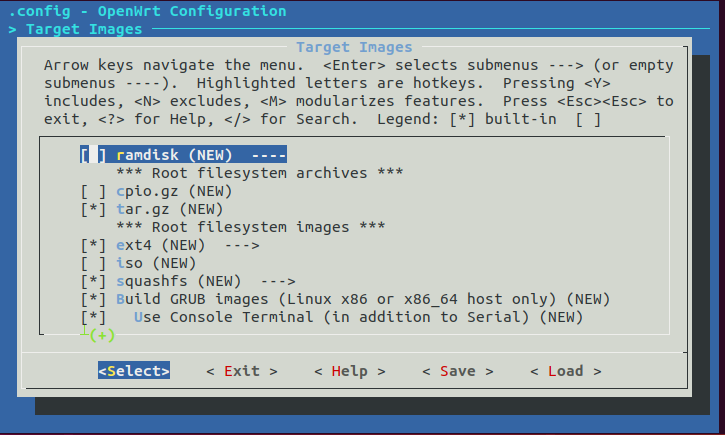
Task: Choose the Exit button
Action: [x=242, y=371]
